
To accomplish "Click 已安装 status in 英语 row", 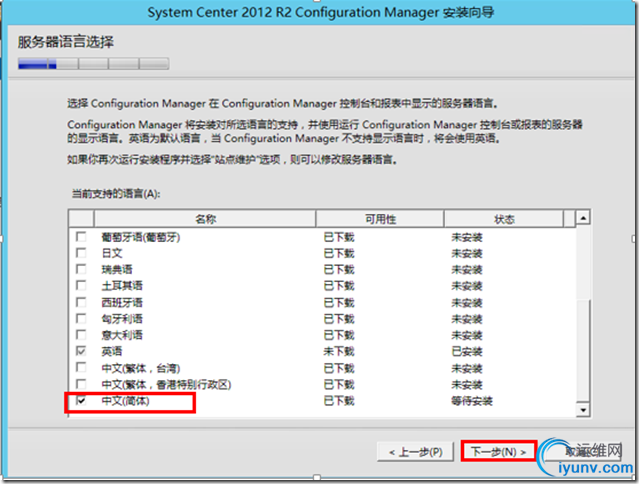I will 467,351.
